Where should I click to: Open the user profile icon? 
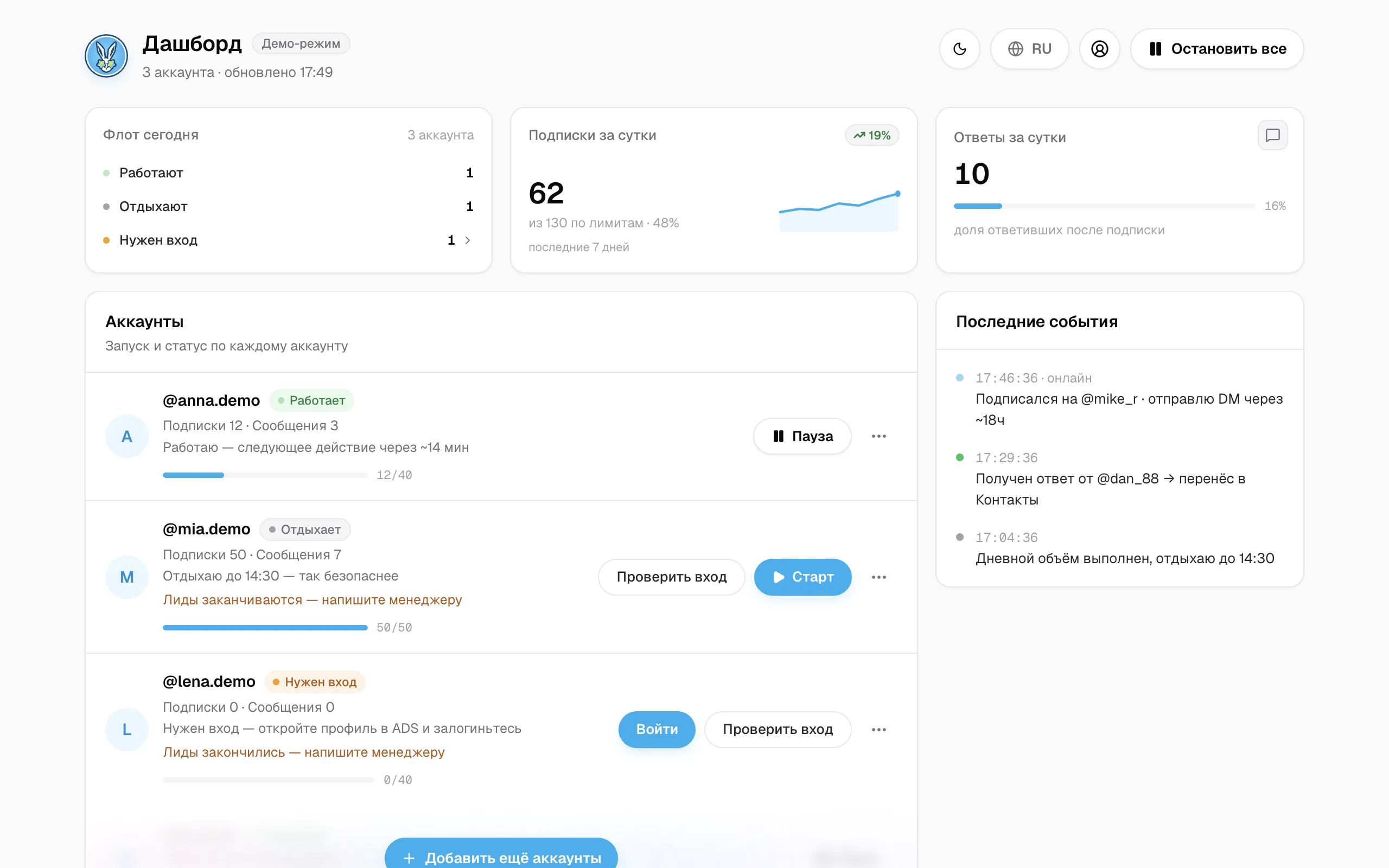tap(1099, 49)
